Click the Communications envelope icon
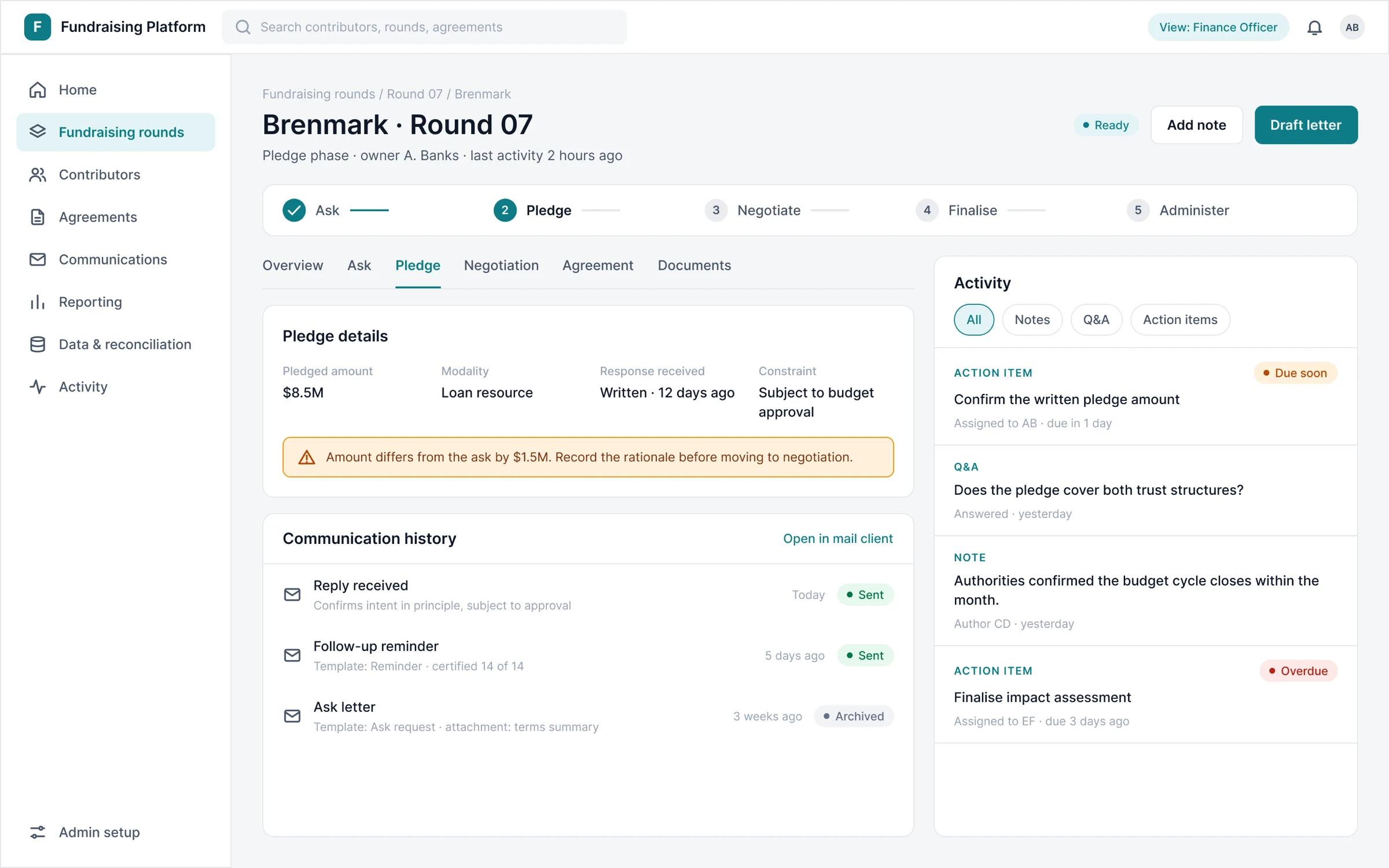This screenshot has height=868, width=1389. 38,259
